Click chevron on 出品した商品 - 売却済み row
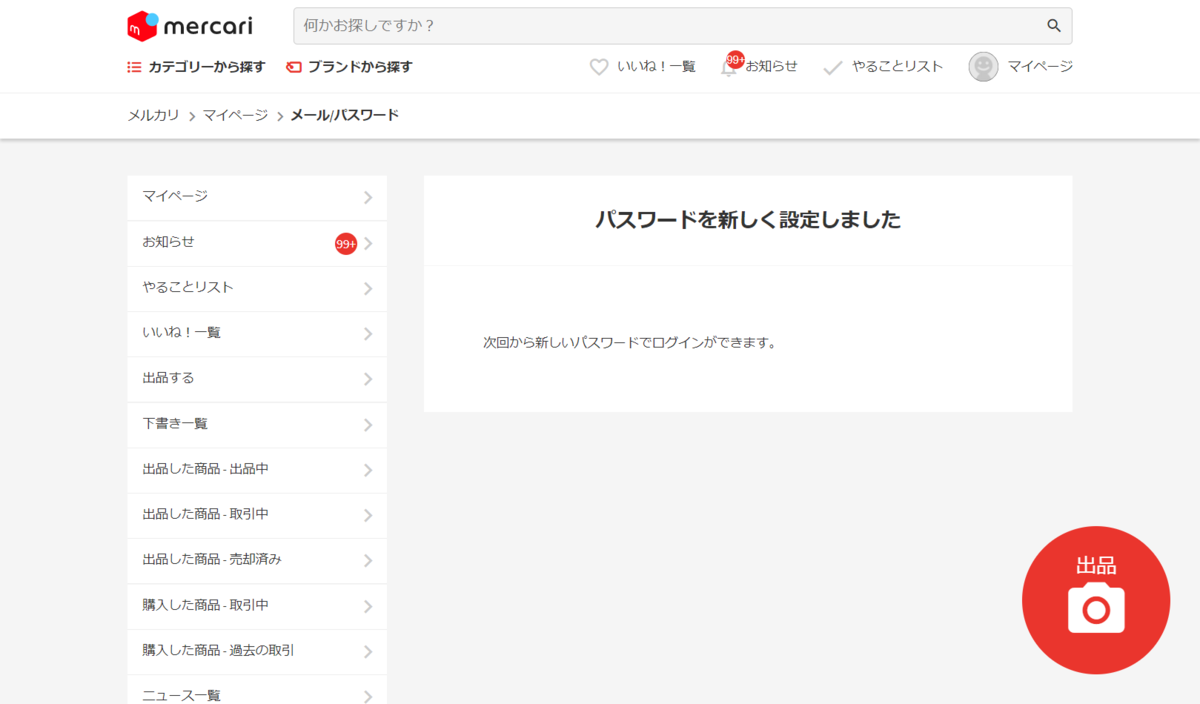1200x704 pixels. click(x=368, y=562)
